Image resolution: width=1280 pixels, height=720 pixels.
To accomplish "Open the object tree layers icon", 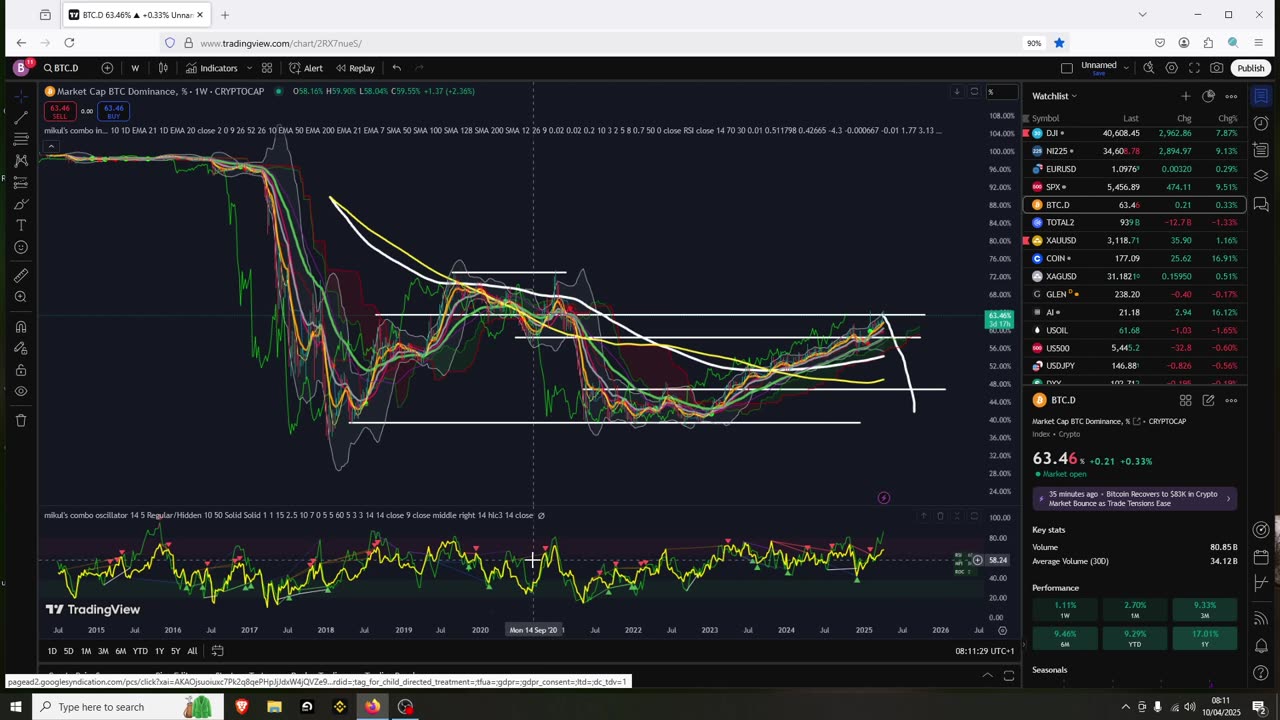I will [1262, 177].
